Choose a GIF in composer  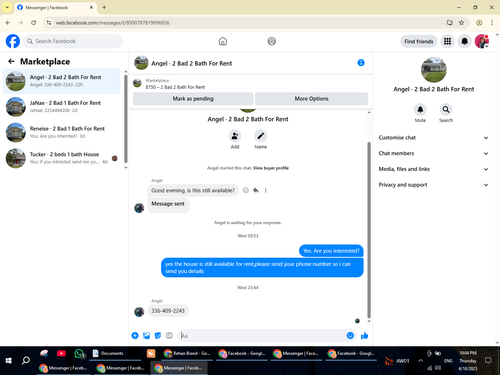point(169,335)
